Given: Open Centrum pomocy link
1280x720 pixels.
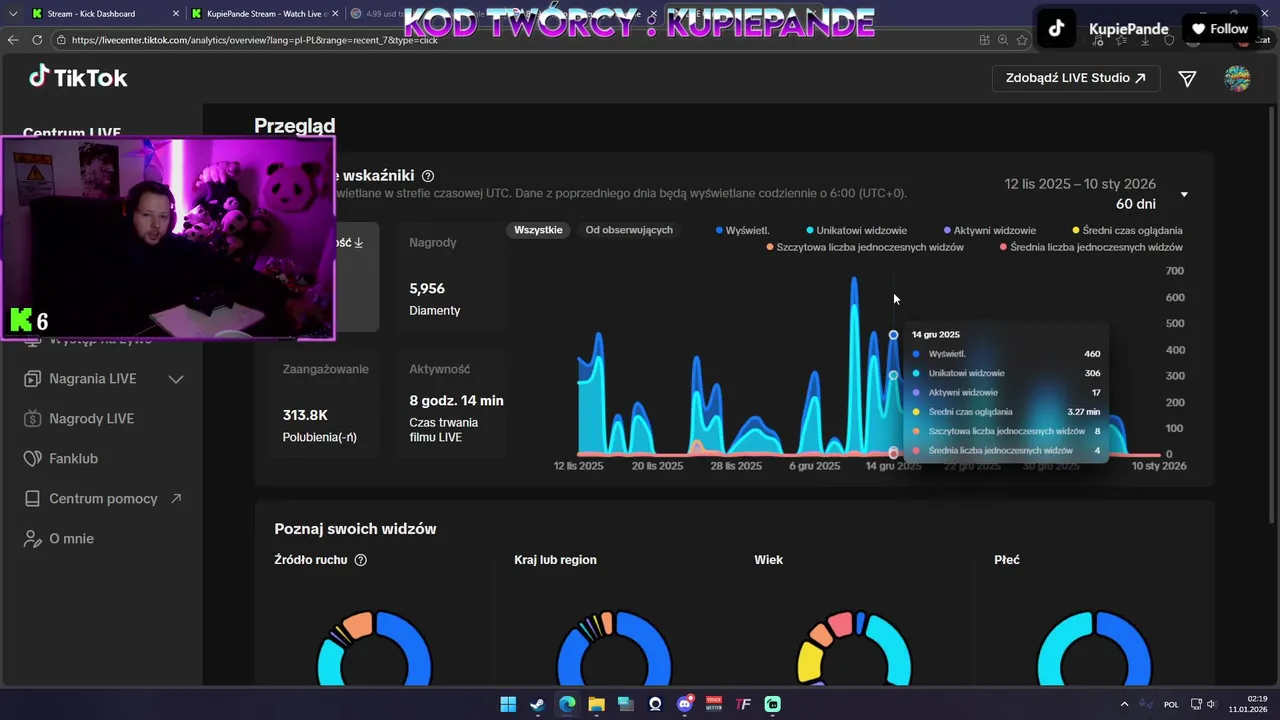Looking at the screenshot, I should tap(103, 499).
